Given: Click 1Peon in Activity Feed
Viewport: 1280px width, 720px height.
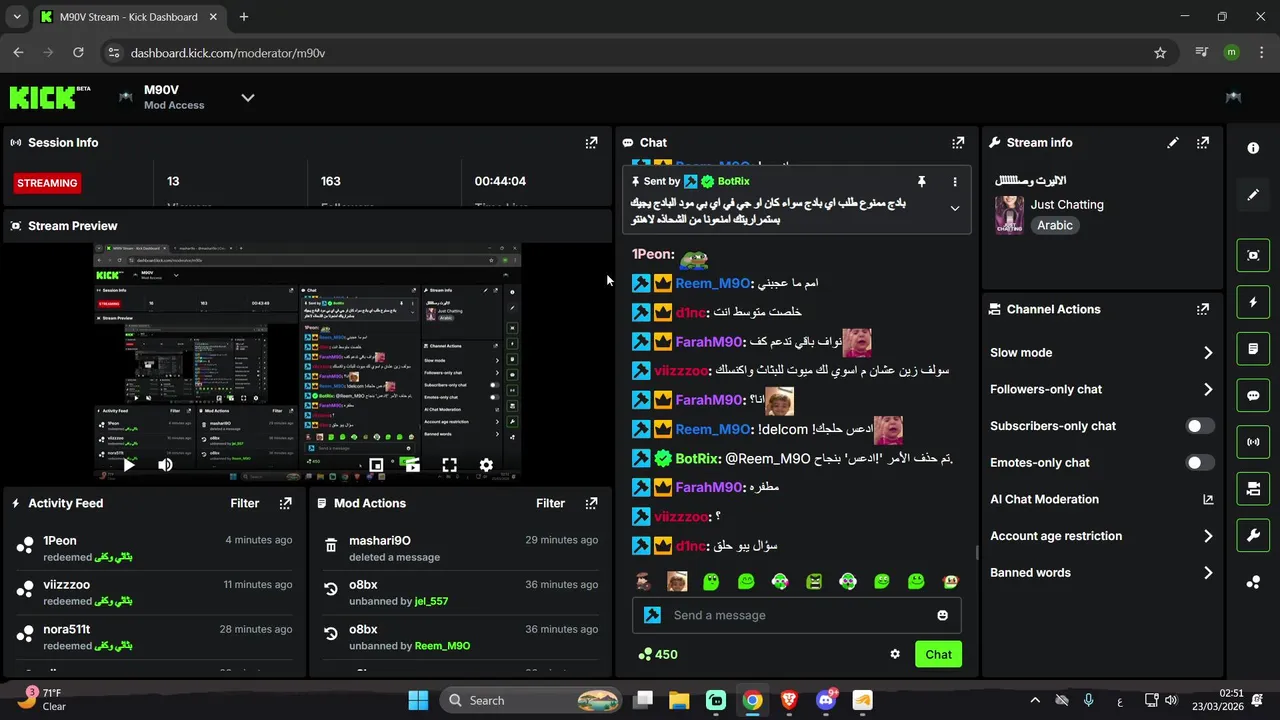Looking at the screenshot, I should coord(60,540).
